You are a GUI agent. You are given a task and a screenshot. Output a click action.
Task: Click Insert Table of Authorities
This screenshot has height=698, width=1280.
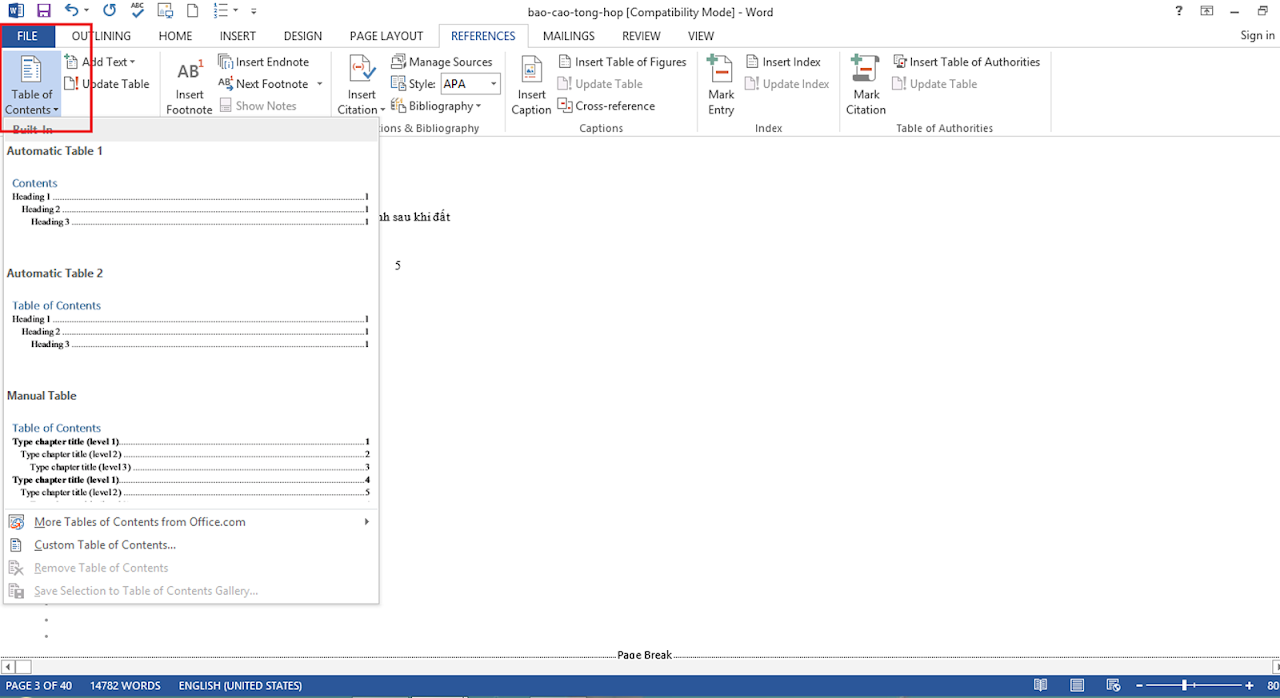coord(966,62)
